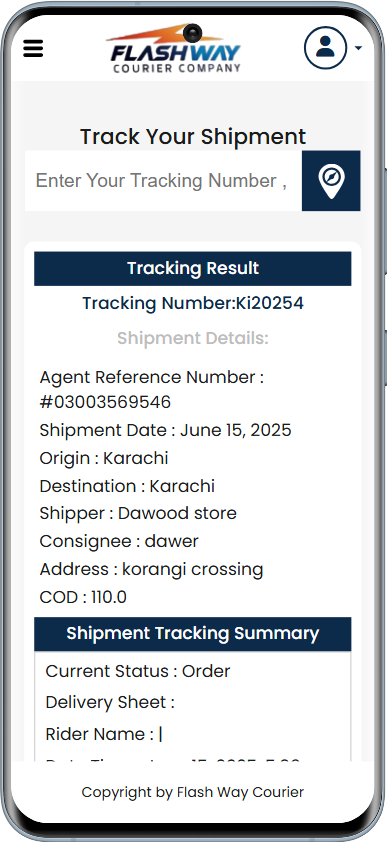Click the Consignee dawer line
The image size is (387, 842).
point(119,541)
